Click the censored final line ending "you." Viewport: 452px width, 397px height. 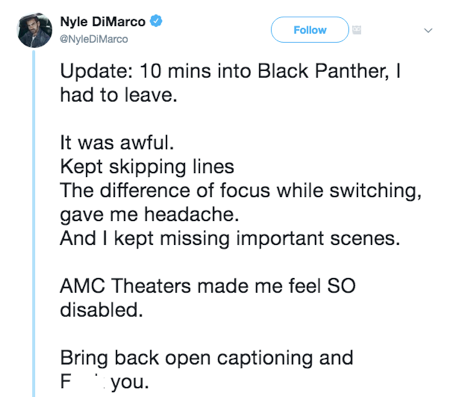104,382
